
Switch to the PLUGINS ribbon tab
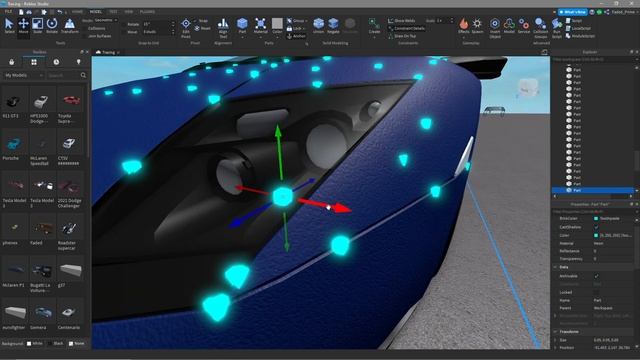pyautogui.click(x=147, y=12)
